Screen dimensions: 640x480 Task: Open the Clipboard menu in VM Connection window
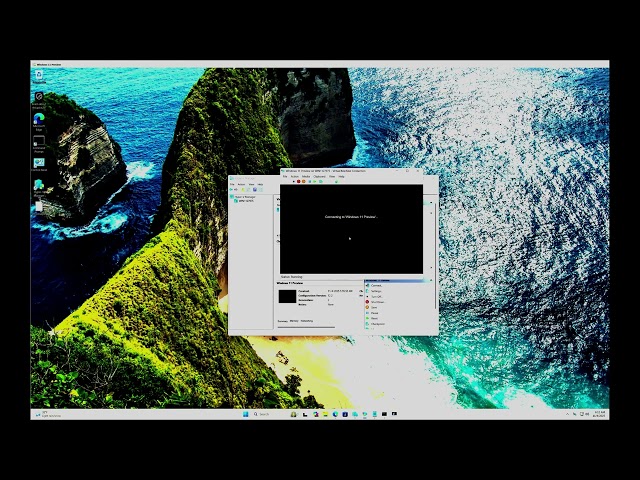(320, 176)
